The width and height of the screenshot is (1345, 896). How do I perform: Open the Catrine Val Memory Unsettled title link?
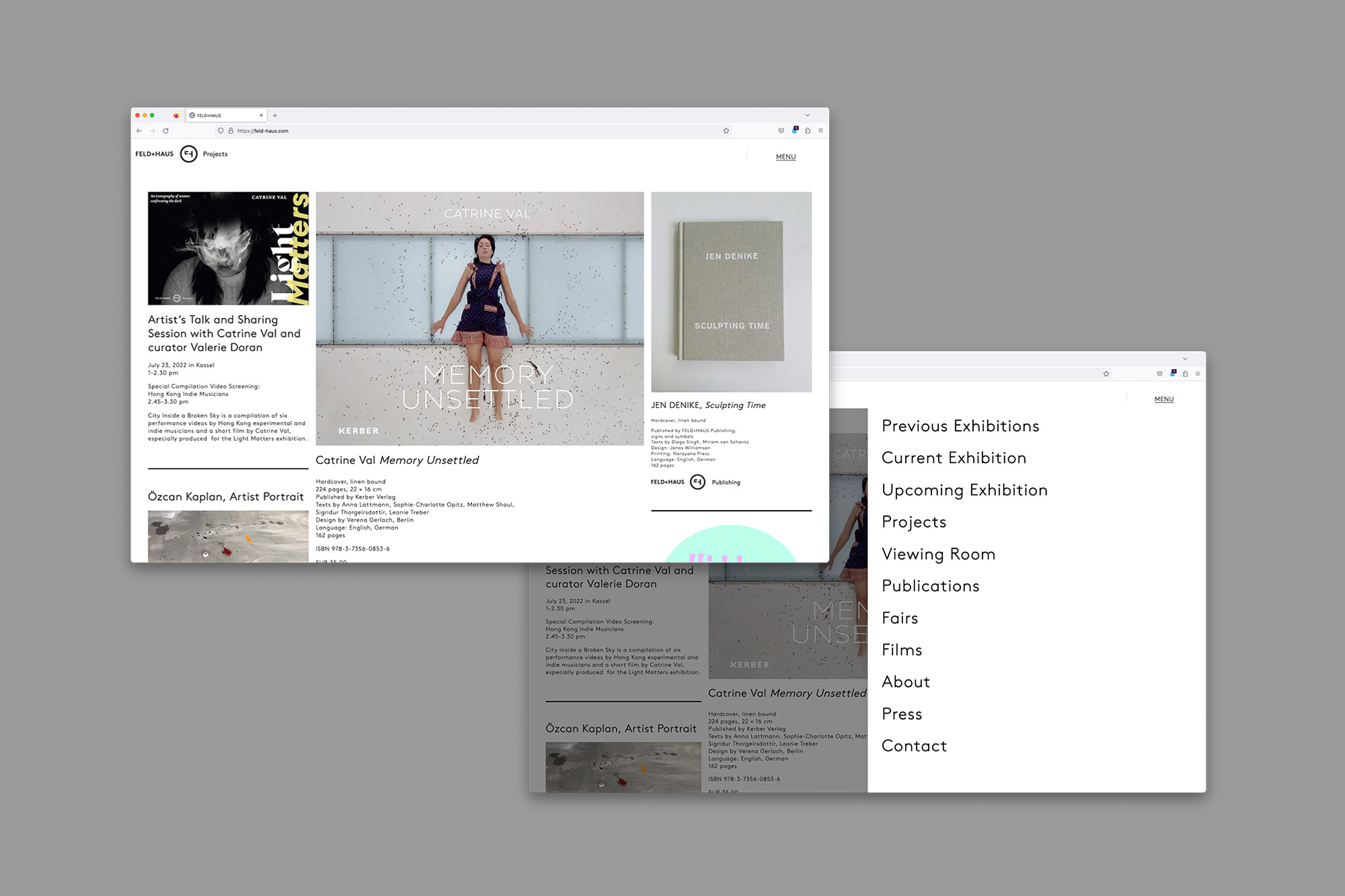(397, 460)
